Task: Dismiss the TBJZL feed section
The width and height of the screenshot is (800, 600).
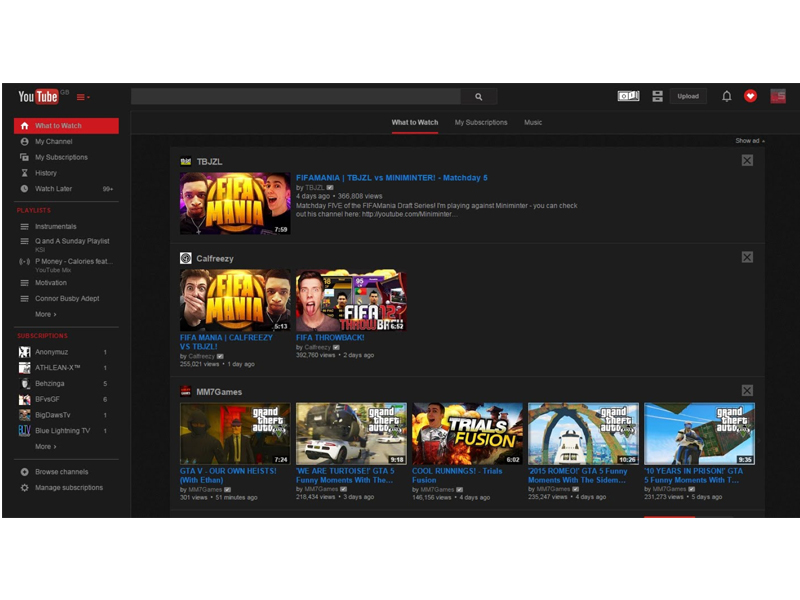Action: tap(747, 161)
